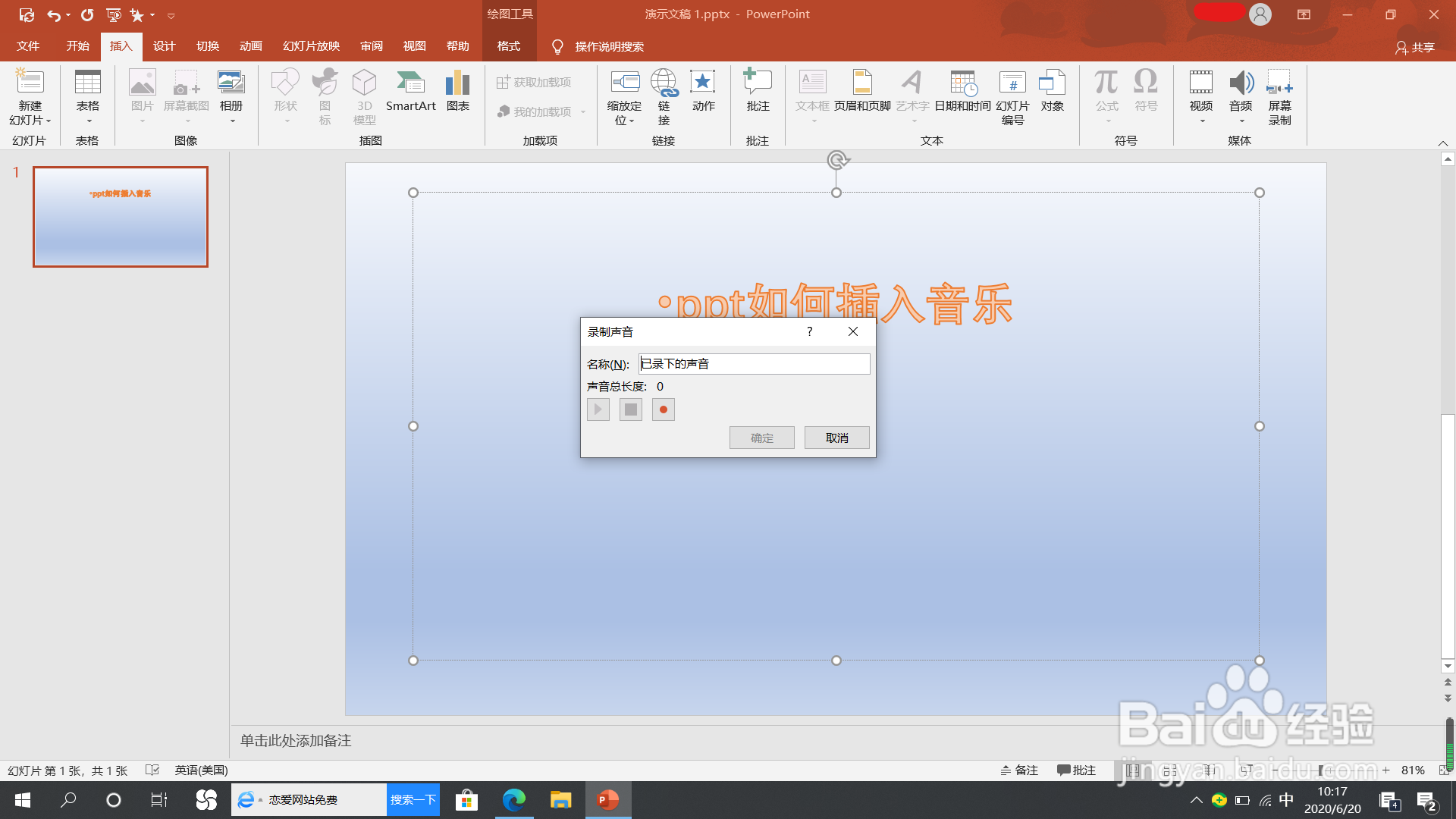Open the Photo Album tool
Viewport: 1456px width, 819px height.
pos(231,91)
